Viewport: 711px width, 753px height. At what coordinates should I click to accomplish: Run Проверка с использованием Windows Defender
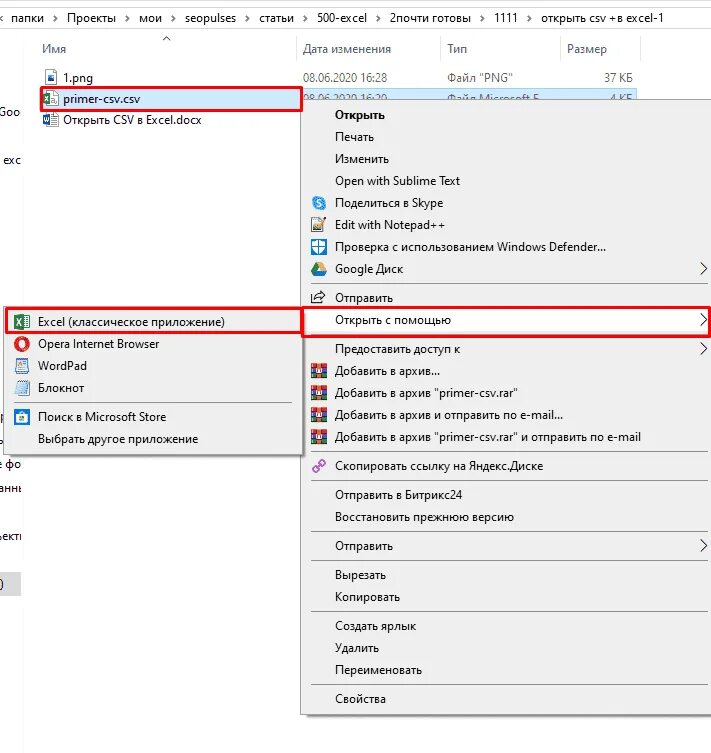tap(470, 247)
